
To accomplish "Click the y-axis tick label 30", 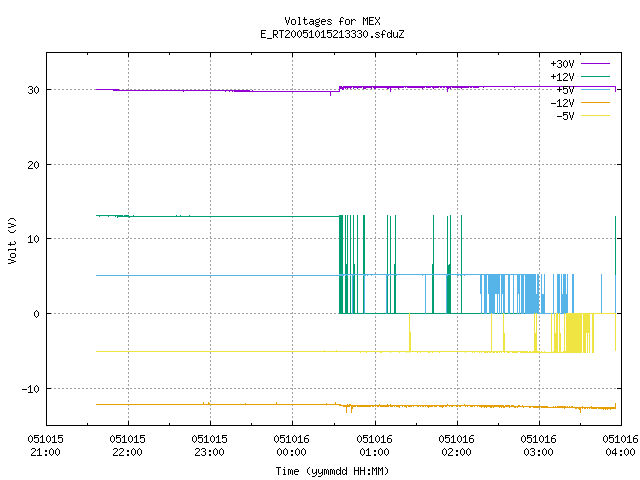I will coord(33,90).
